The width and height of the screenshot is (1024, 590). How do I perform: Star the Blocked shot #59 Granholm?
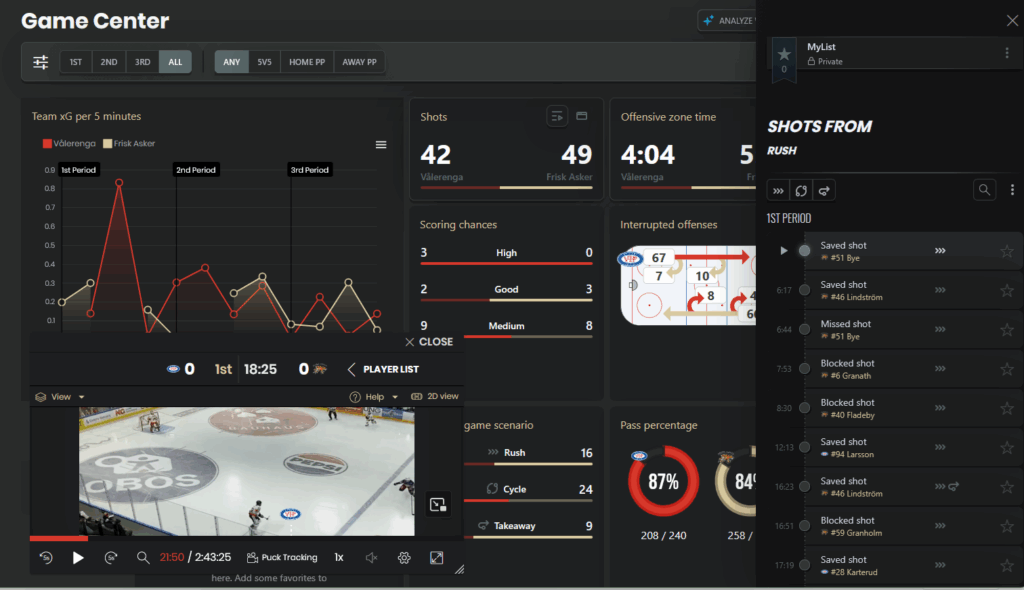click(x=1007, y=526)
